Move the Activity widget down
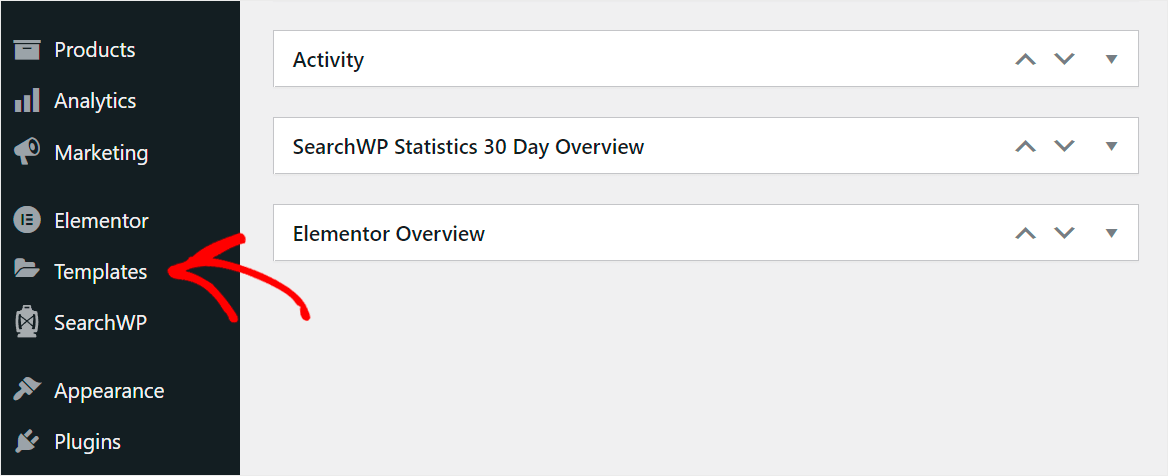 tap(1064, 59)
